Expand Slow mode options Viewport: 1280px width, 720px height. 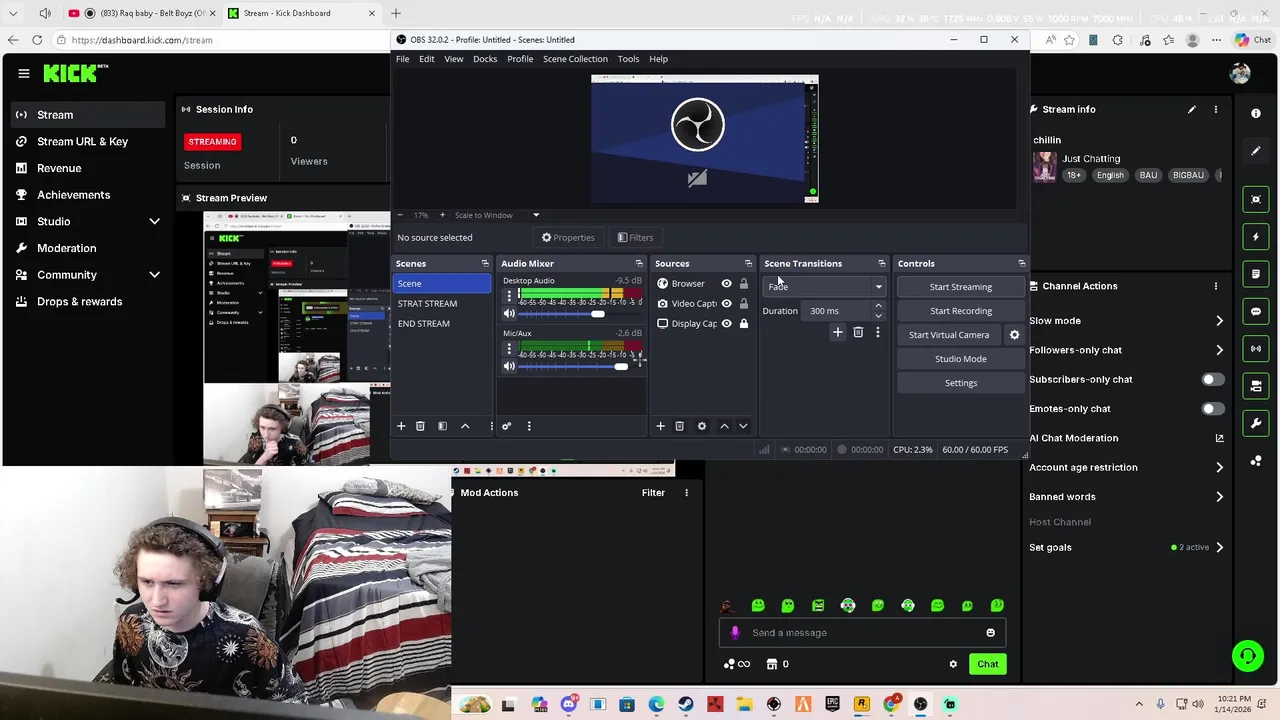click(1219, 321)
